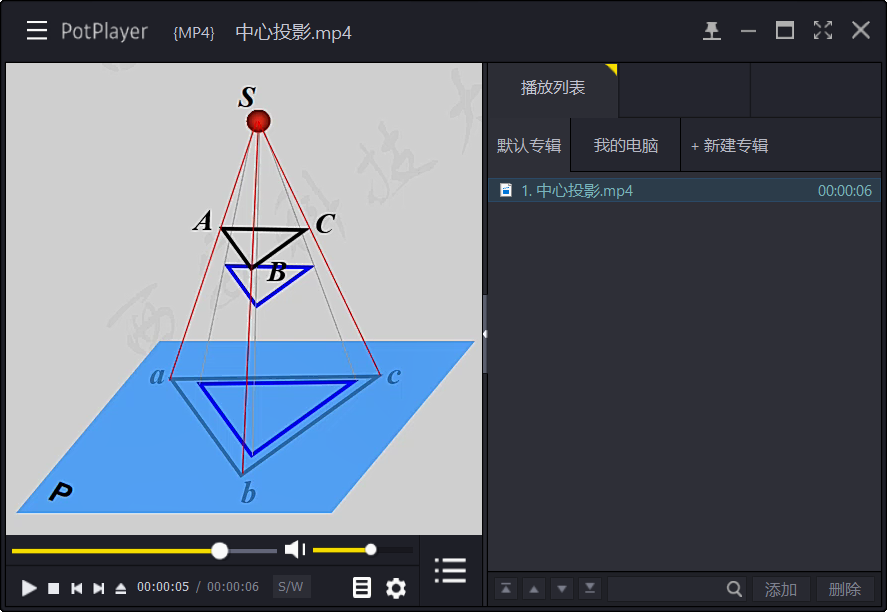Skip to the next track
The width and height of the screenshot is (887, 612).
click(98, 588)
